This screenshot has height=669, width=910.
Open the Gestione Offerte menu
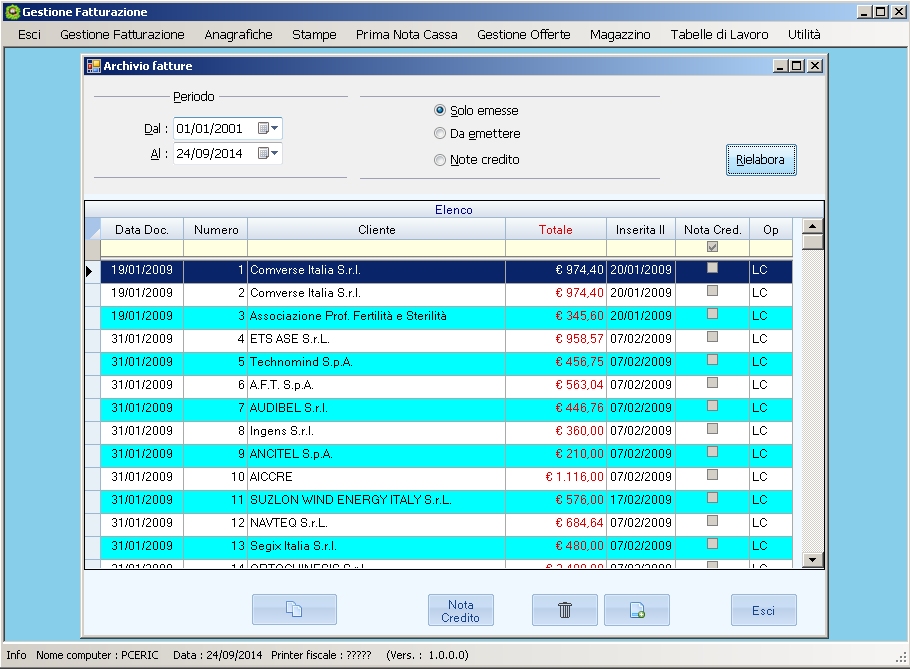point(523,35)
